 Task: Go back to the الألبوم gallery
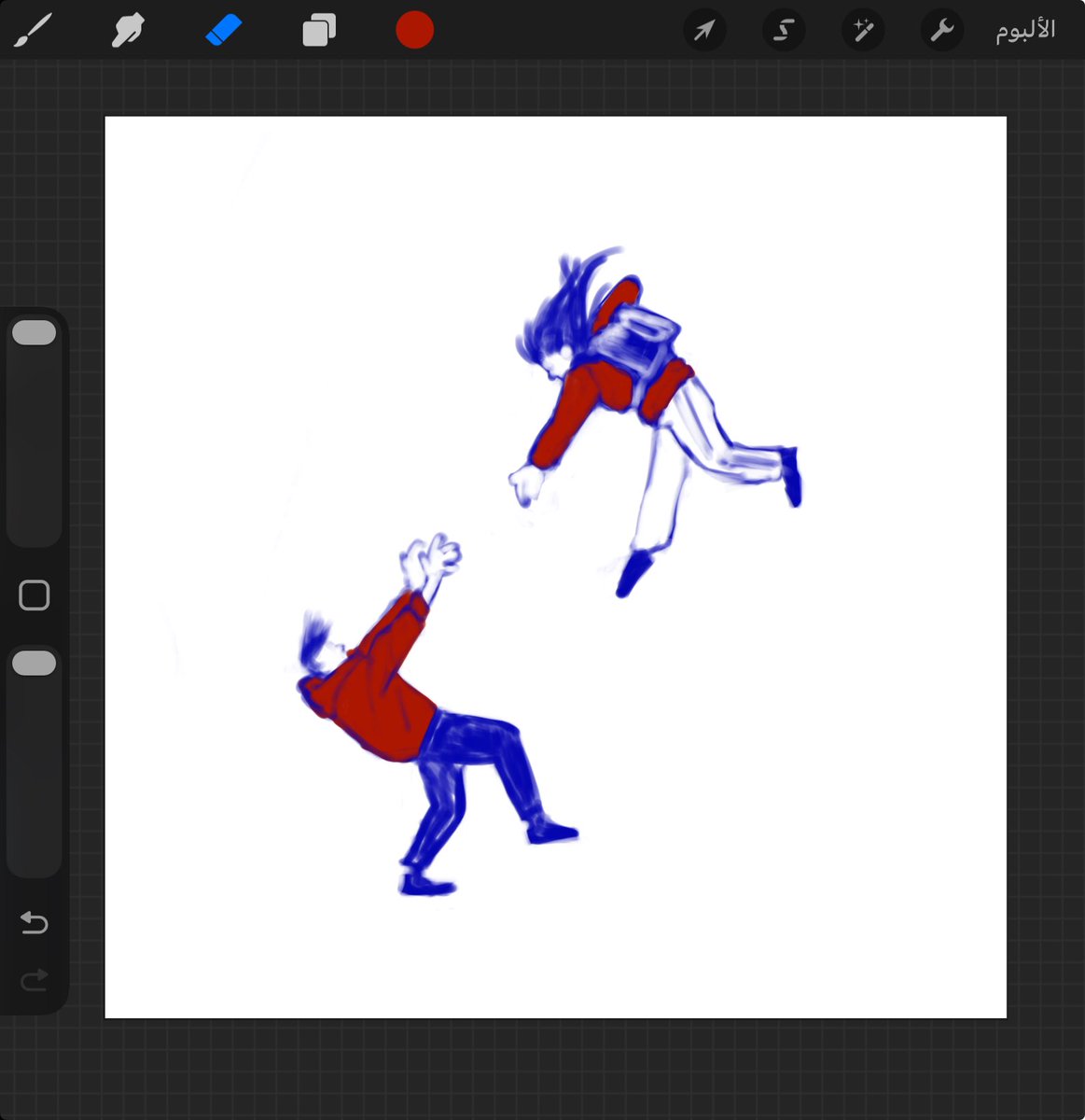point(1025,30)
